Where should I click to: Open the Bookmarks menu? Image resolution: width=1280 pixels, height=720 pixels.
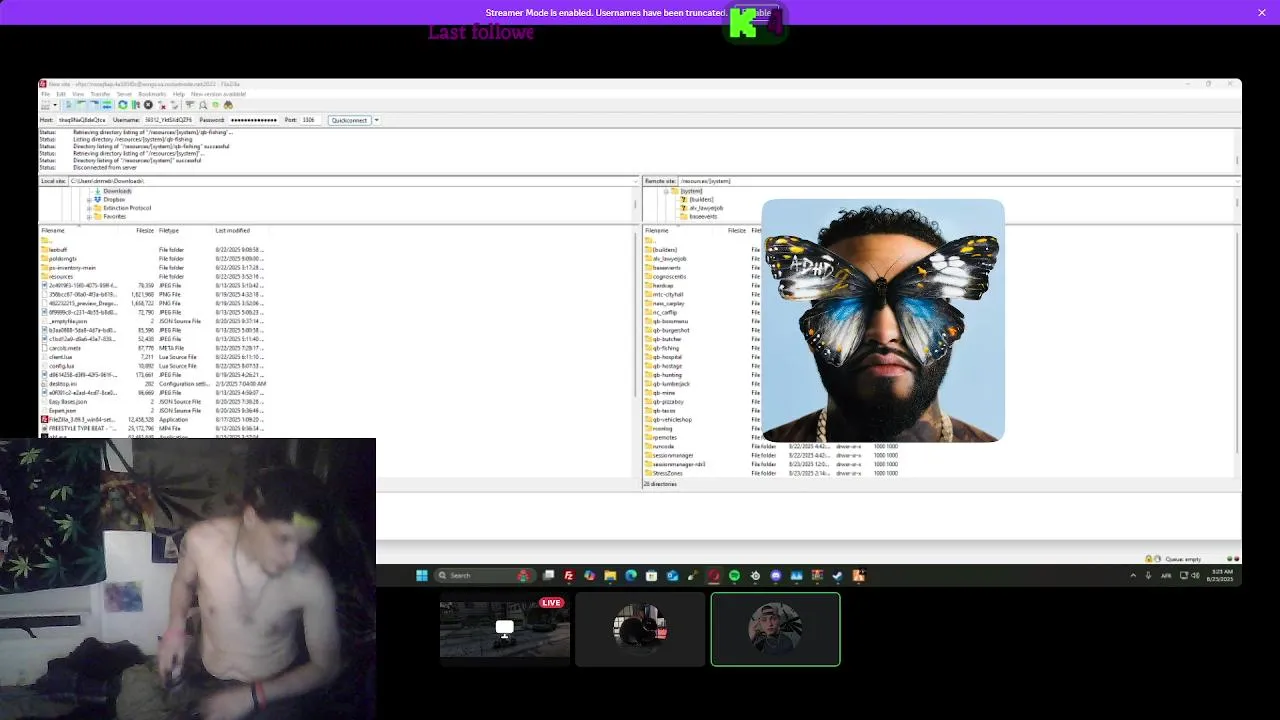(x=152, y=94)
